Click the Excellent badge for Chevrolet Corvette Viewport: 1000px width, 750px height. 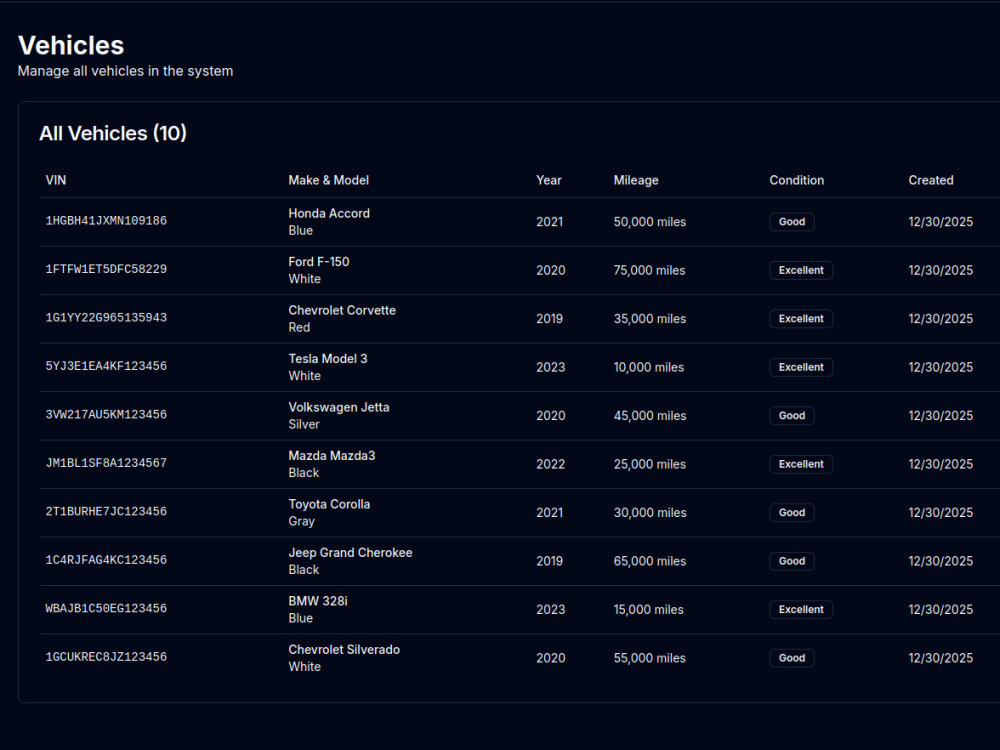tap(801, 319)
